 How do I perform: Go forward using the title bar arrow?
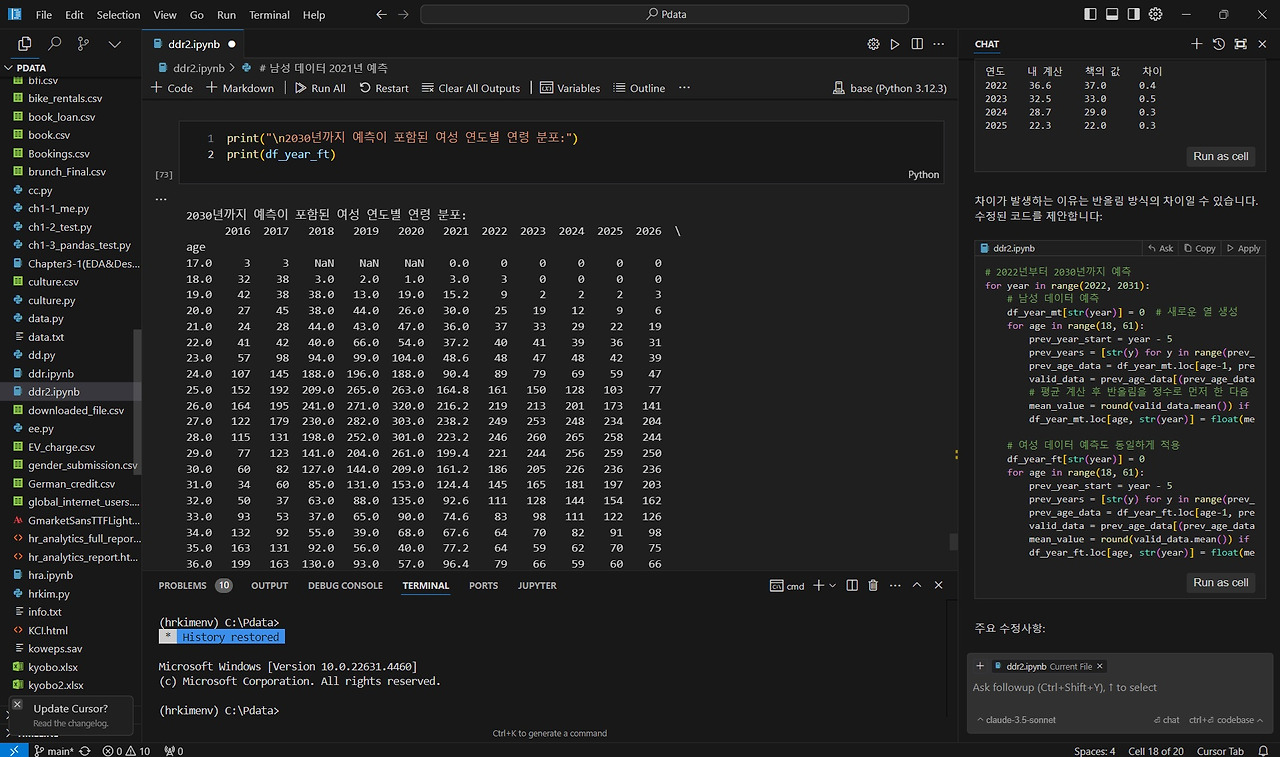coord(405,15)
